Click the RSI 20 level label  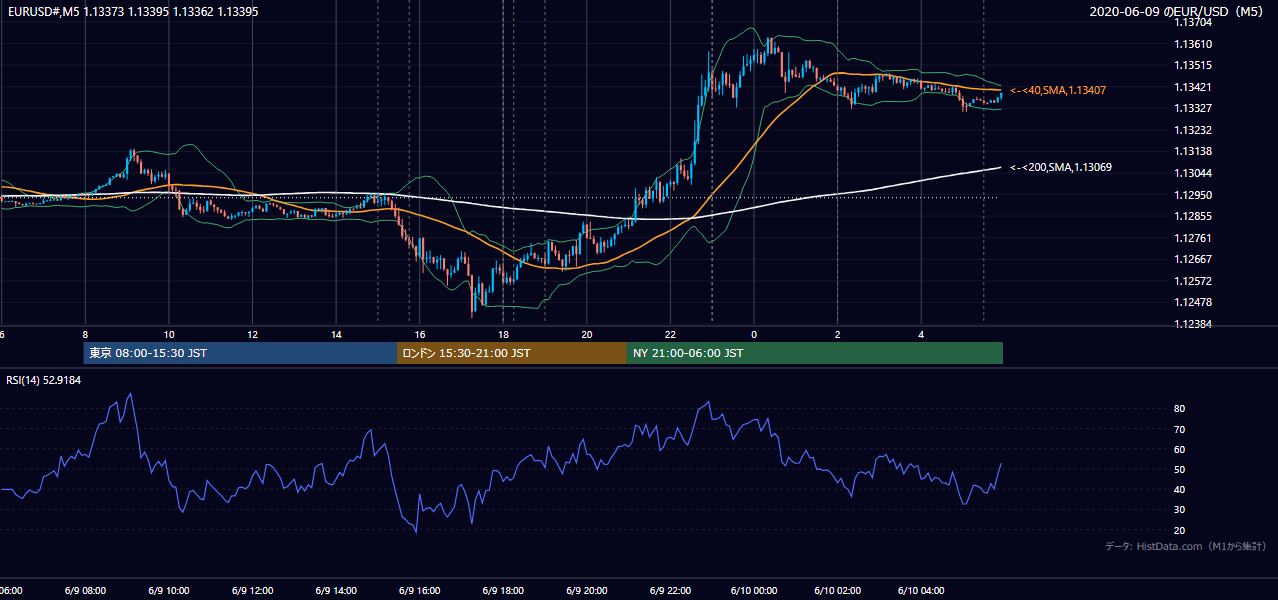(1179, 530)
